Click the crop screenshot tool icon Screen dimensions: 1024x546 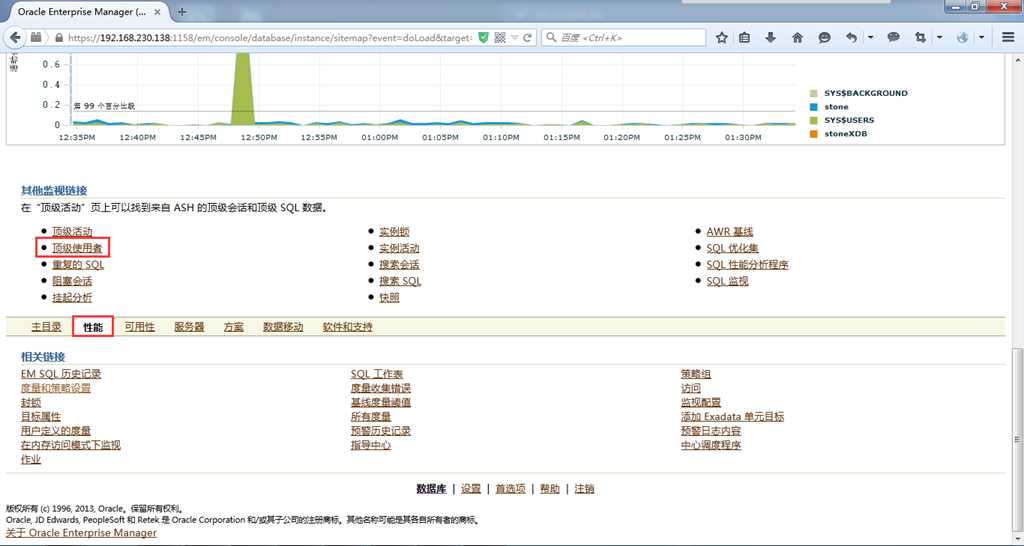pos(918,37)
